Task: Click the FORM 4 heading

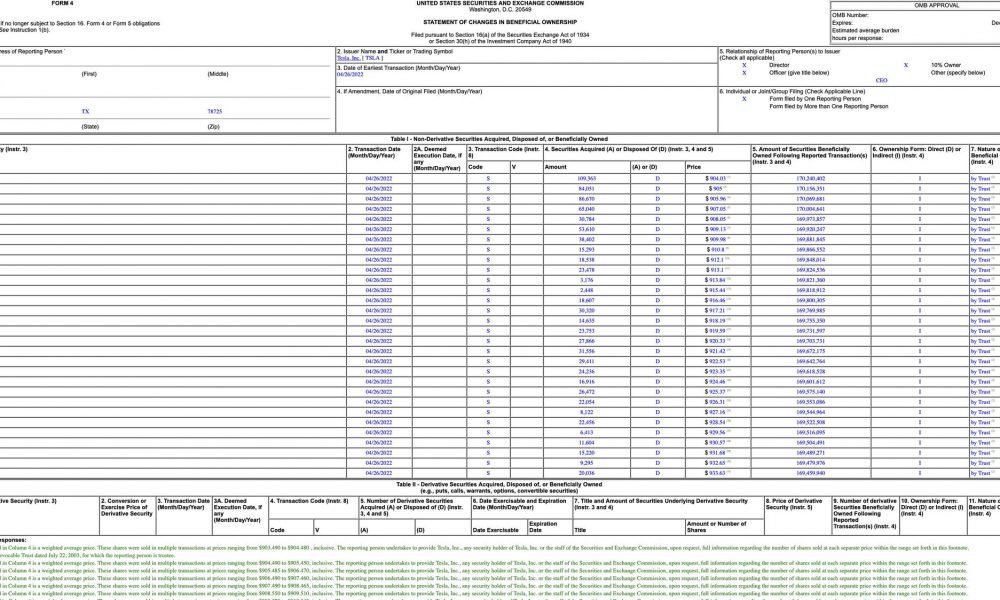Action: [x=62, y=3]
